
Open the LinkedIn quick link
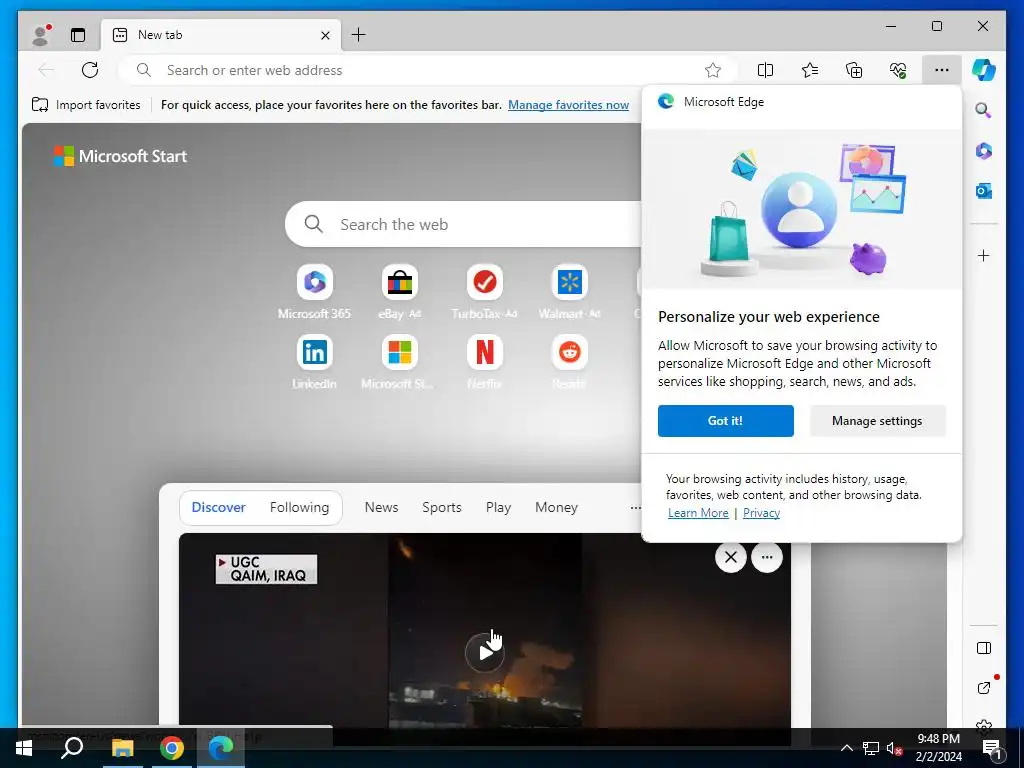coord(314,362)
